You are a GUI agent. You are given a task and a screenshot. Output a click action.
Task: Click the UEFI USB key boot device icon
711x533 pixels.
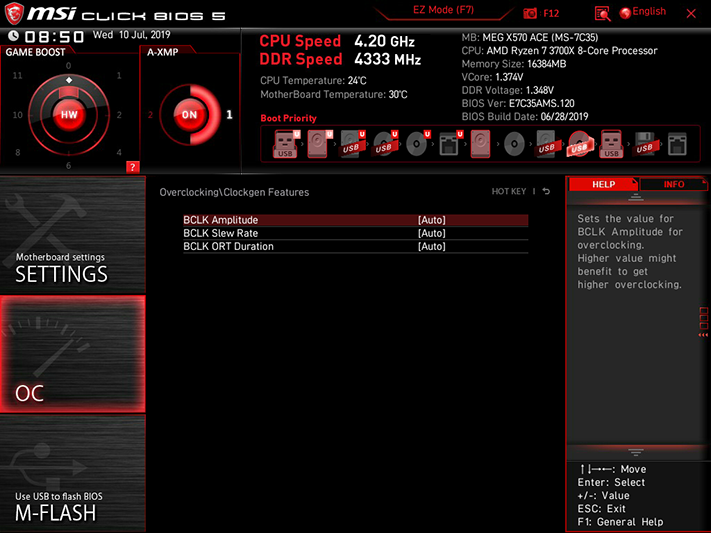tap(286, 144)
